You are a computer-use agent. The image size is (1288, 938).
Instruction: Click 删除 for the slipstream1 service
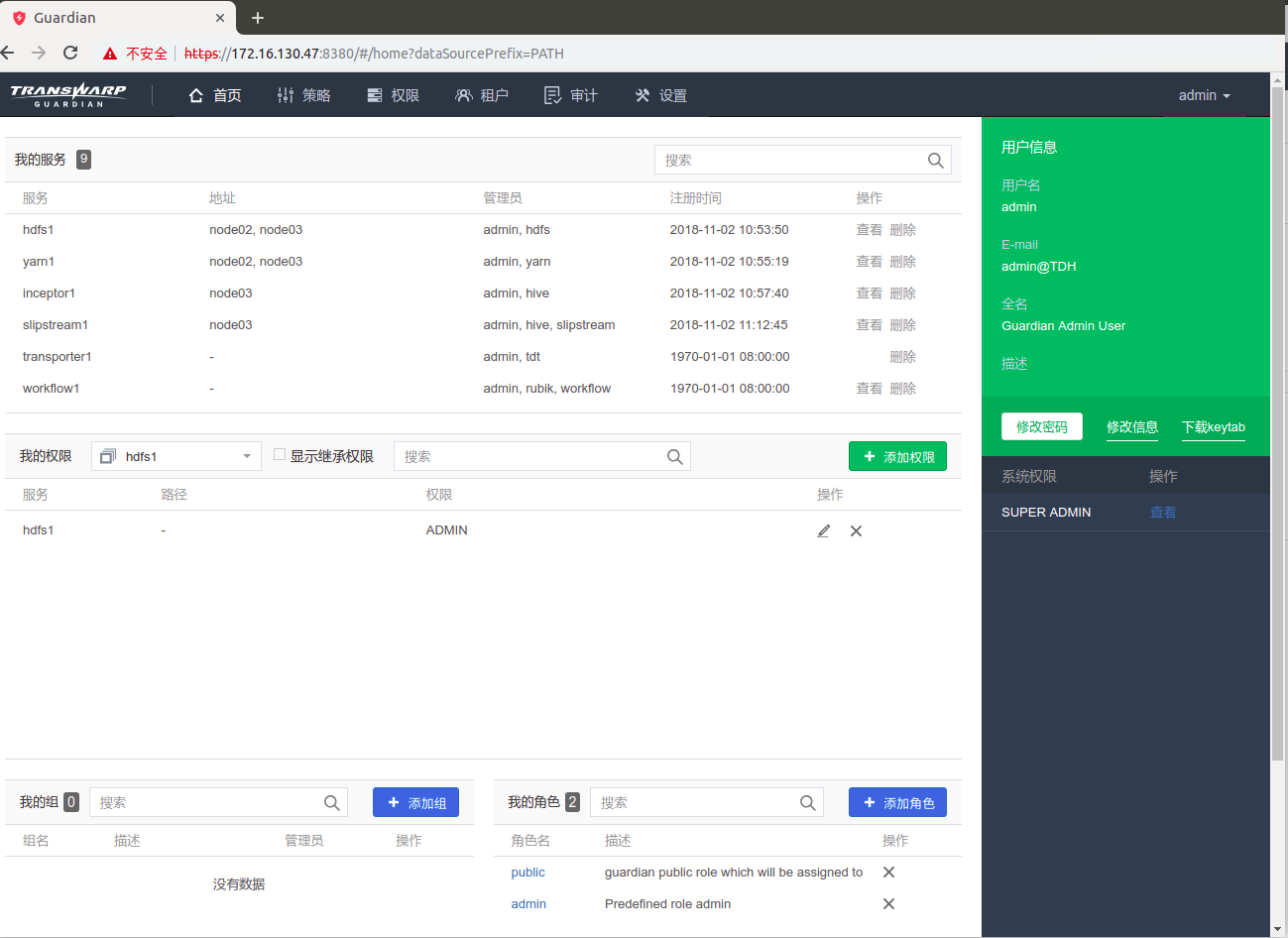(x=903, y=325)
